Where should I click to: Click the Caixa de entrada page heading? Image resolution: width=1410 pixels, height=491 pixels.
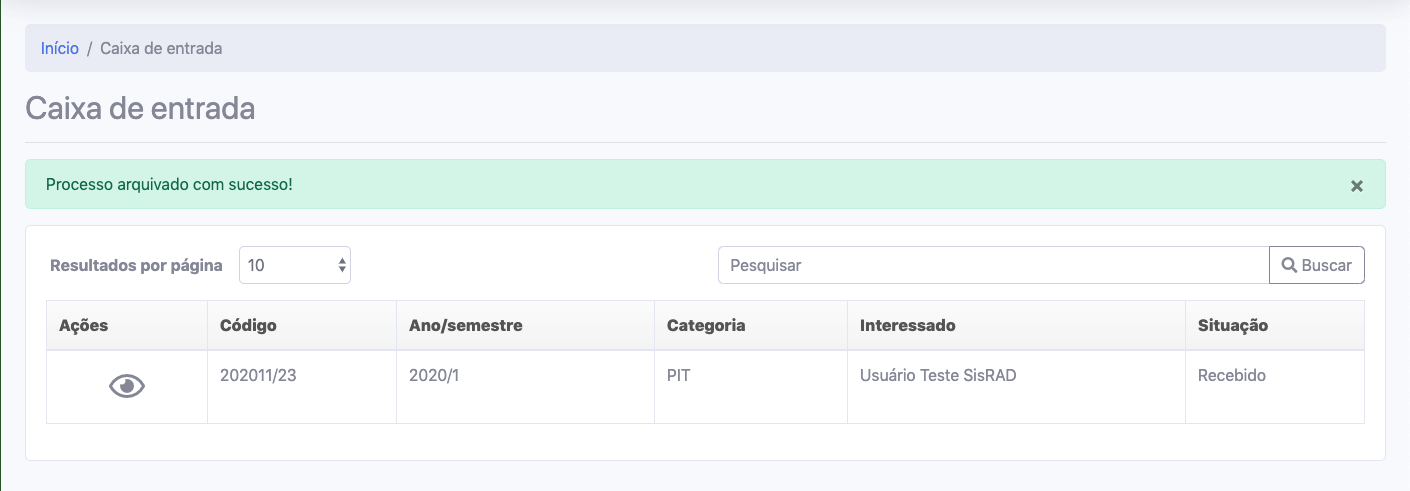tap(140, 108)
